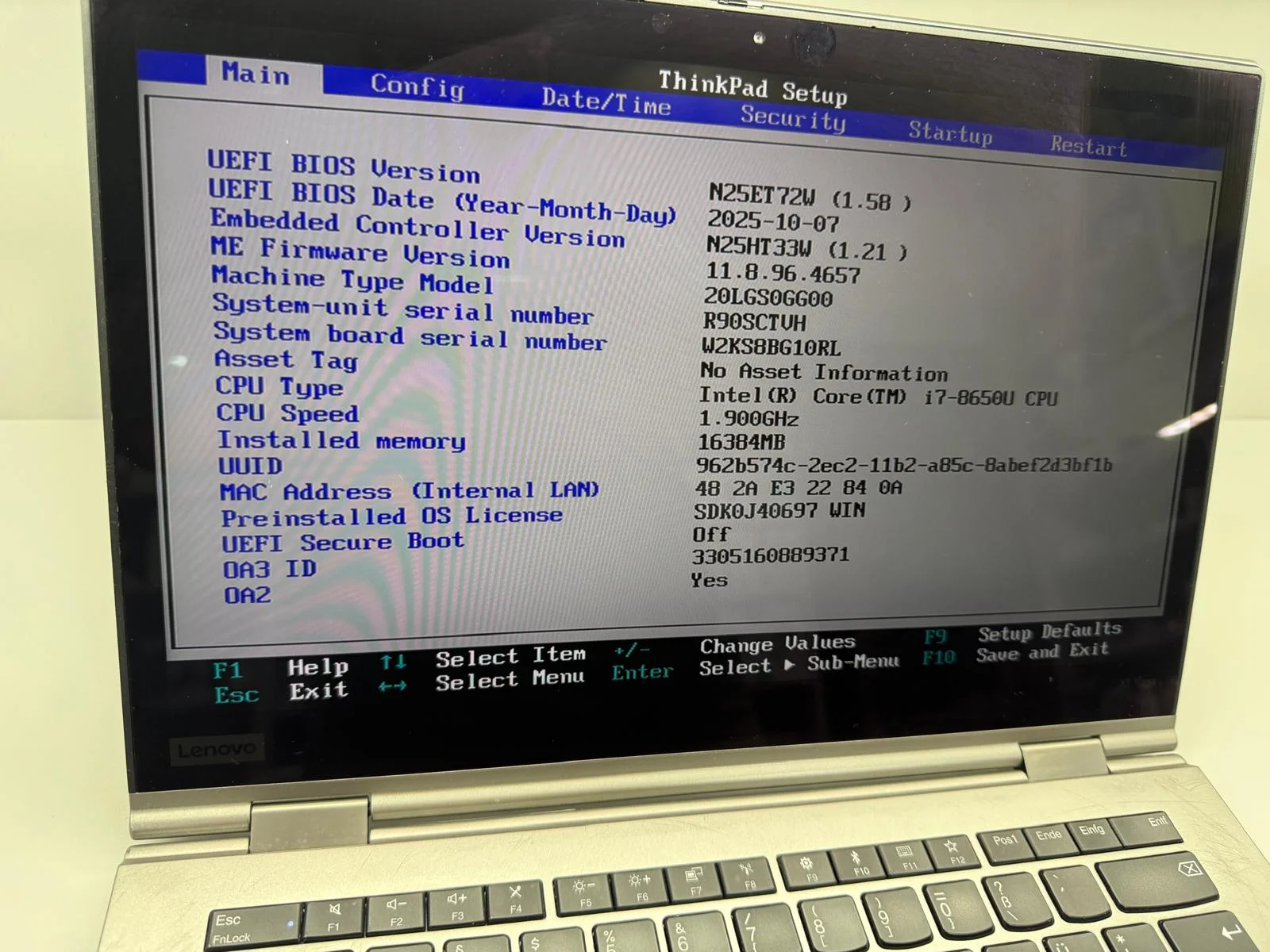Click BIOS version value N25ET72W (1.58)
Viewport: 1270px width, 952px height.
(x=810, y=198)
